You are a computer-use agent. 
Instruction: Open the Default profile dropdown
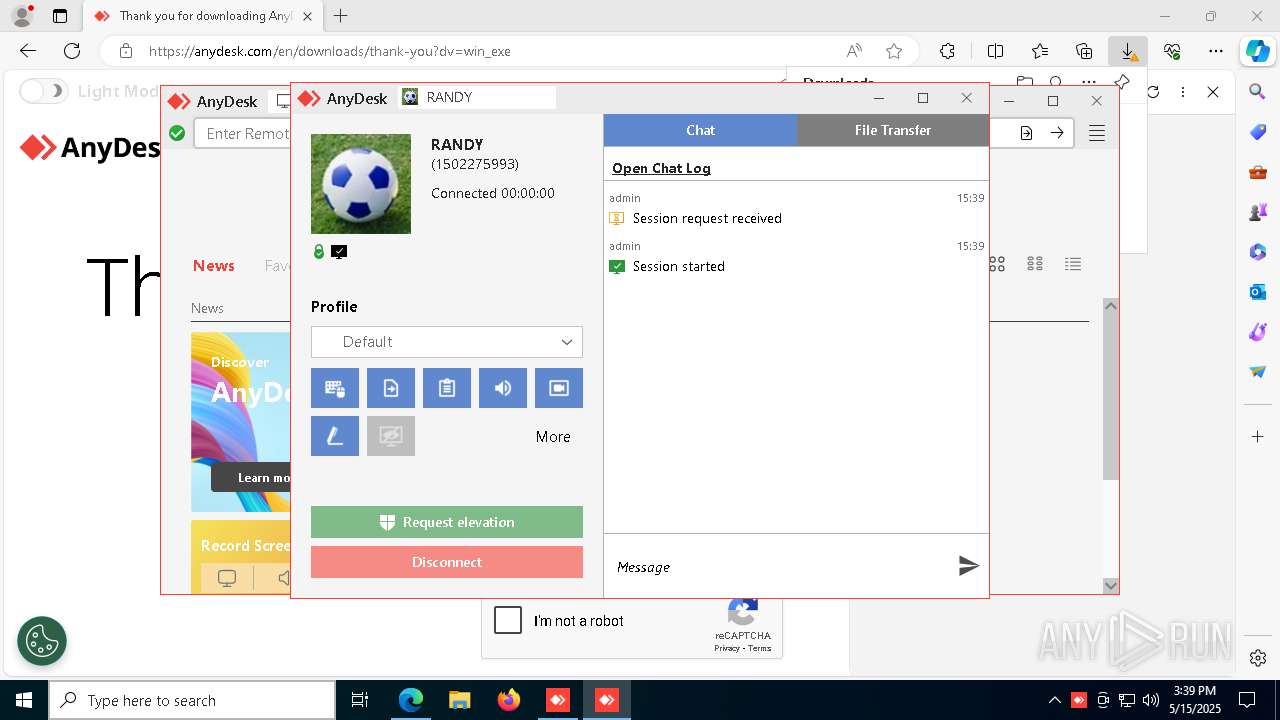tap(447, 342)
